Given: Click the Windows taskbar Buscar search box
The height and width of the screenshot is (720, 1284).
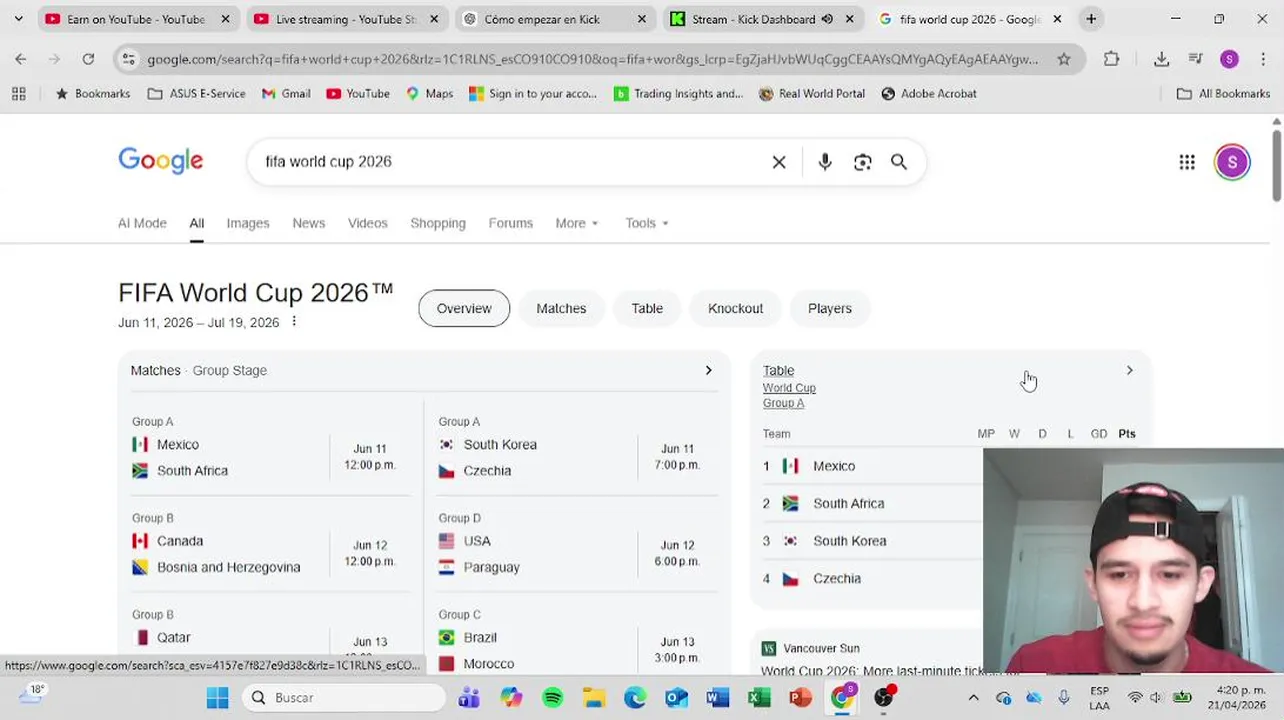Looking at the screenshot, I should point(343,697).
